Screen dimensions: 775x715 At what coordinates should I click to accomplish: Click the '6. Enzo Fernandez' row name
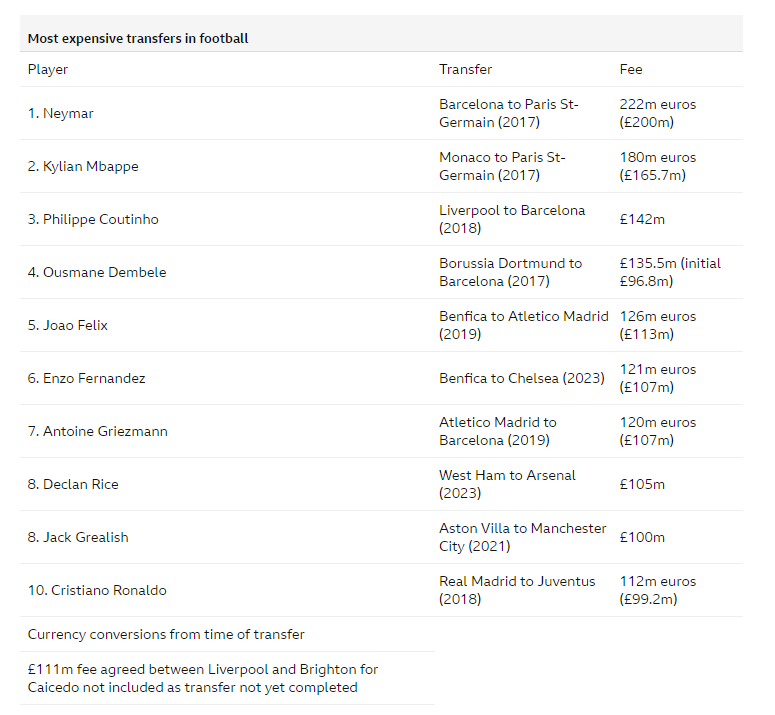(x=86, y=378)
